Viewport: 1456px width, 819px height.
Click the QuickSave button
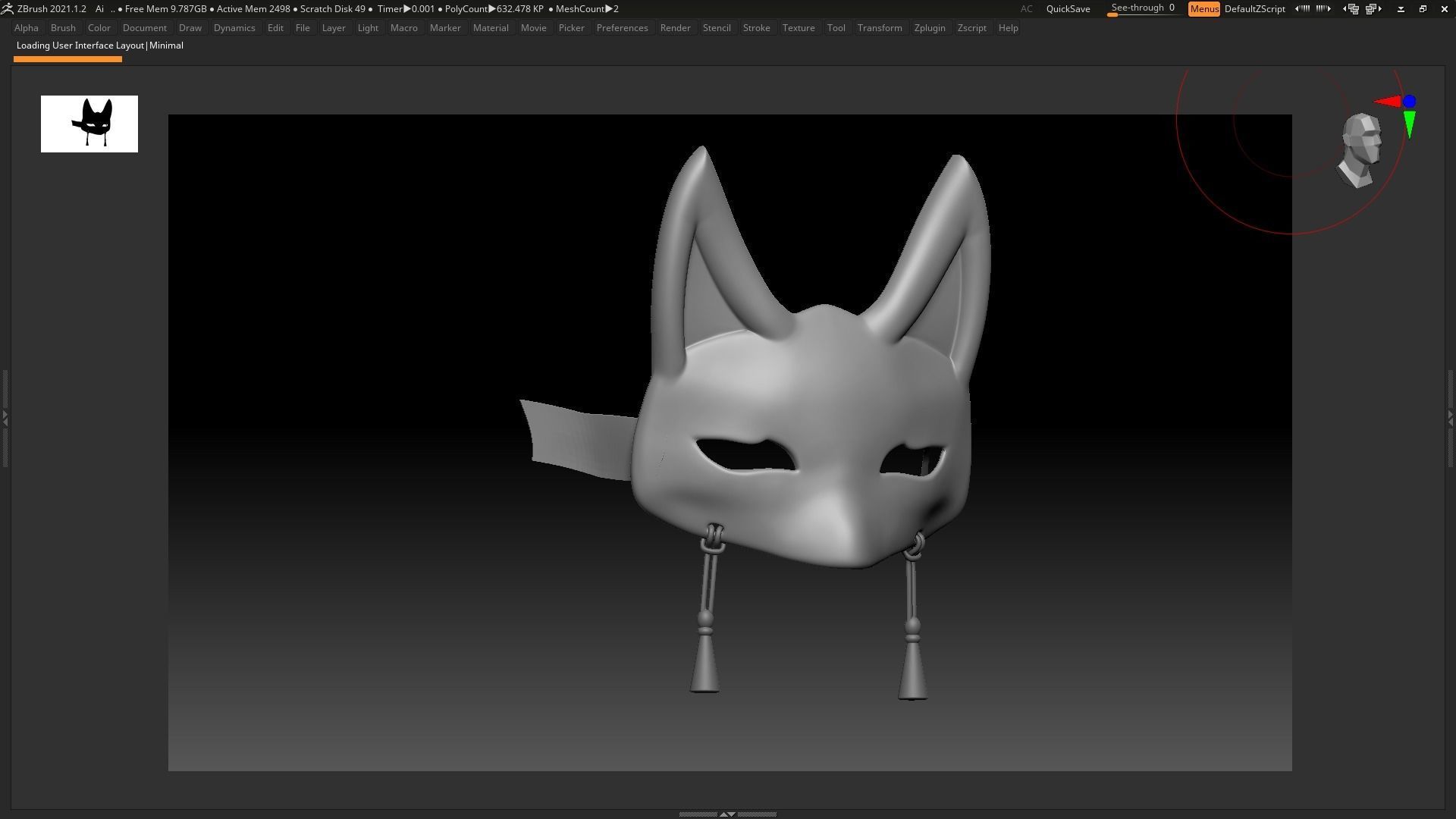tap(1068, 9)
